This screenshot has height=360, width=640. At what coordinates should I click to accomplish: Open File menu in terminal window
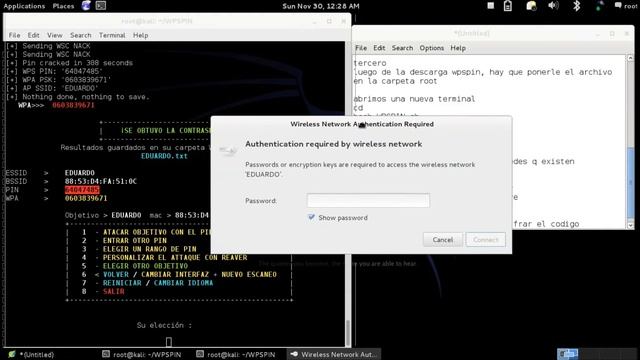tap(14, 35)
